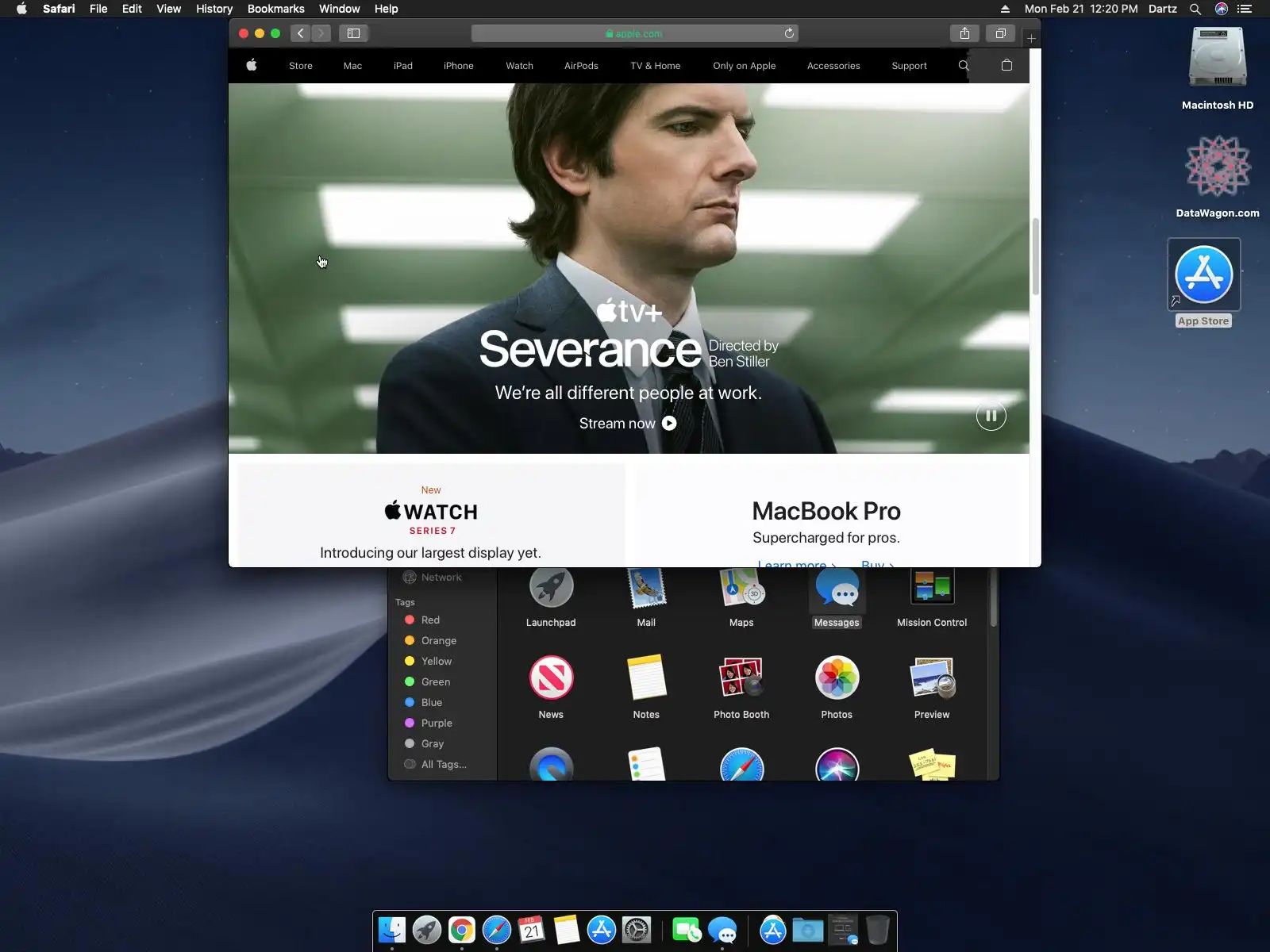
Task: Open the Dartz user menu
Action: tap(1163, 9)
